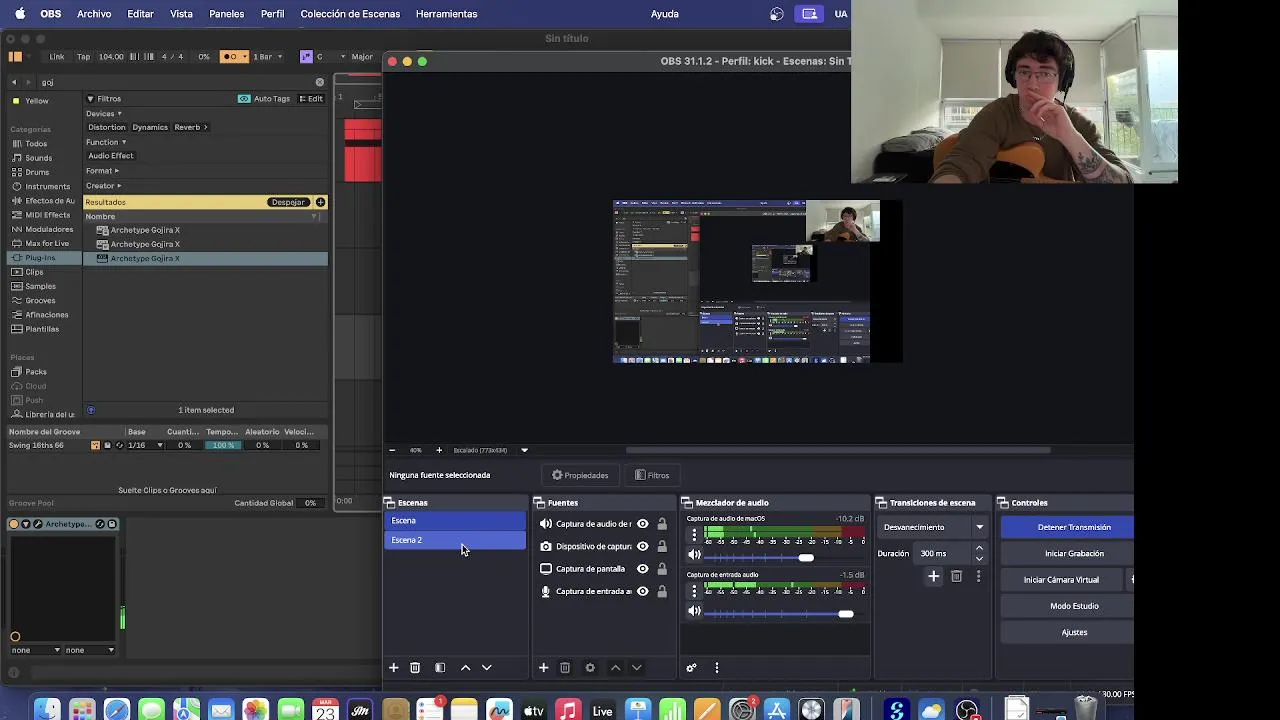Viewport: 1280px width, 720px height.
Task: Open audio mixer three-dot menu at bottom
Action: tap(716, 667)
